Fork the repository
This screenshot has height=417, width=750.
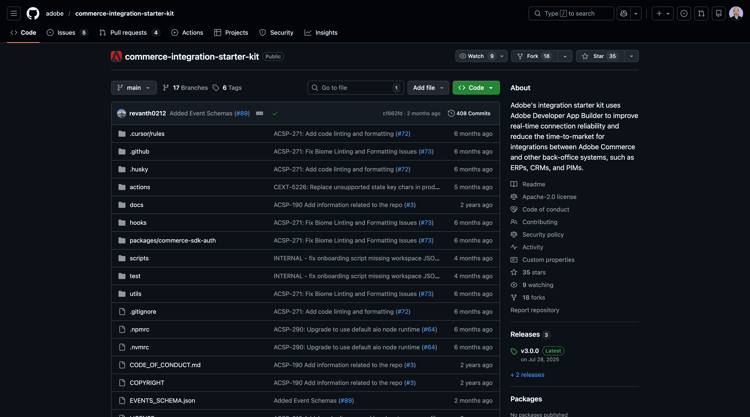[534, 56]
